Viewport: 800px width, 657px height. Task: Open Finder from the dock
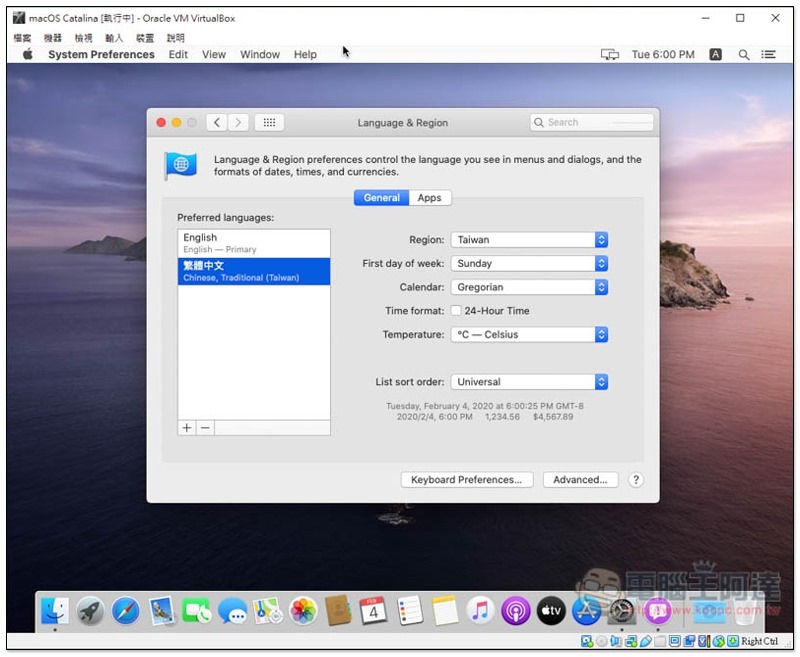tap(55, 611)
